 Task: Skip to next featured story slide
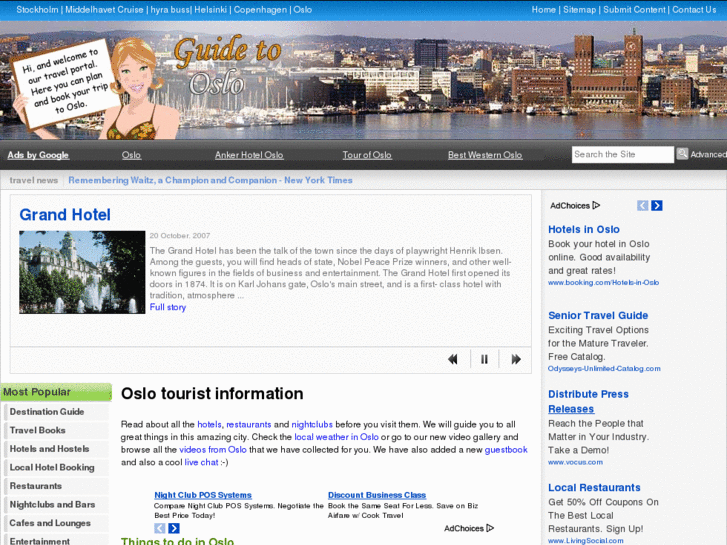pos(516,359)
